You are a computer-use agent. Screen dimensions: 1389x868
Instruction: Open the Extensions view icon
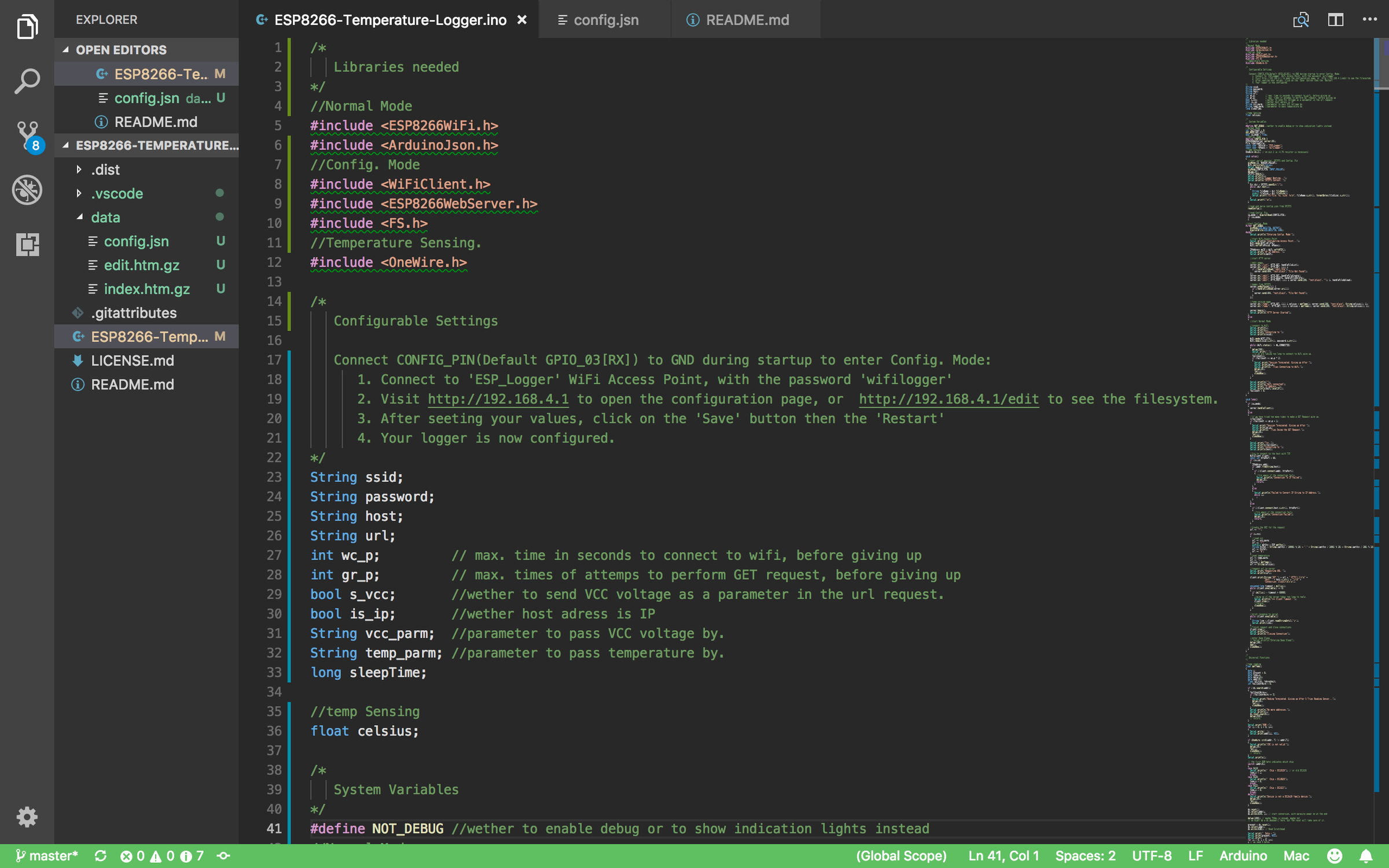click(27, 244)
